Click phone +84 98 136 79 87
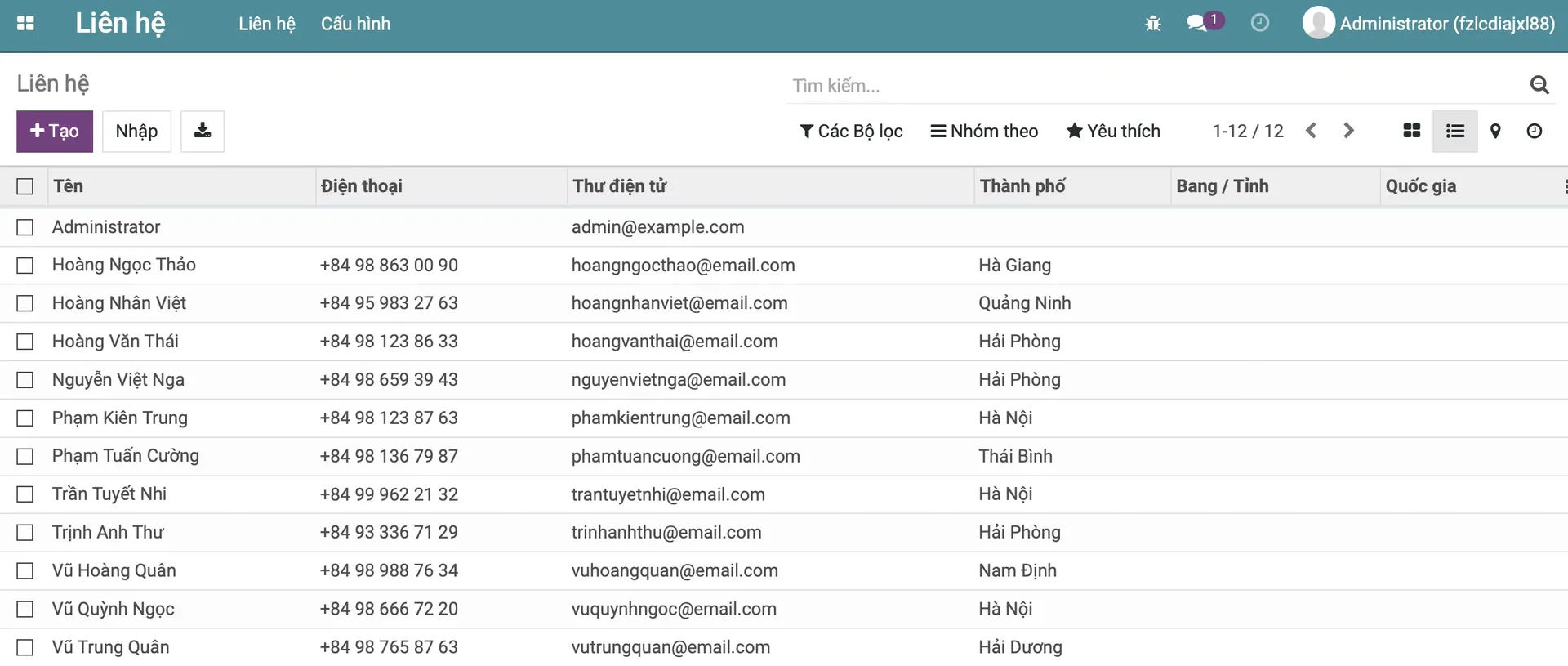Viewport: 1568px width, 666px height. pyautogui.click(x=389, y=456)
